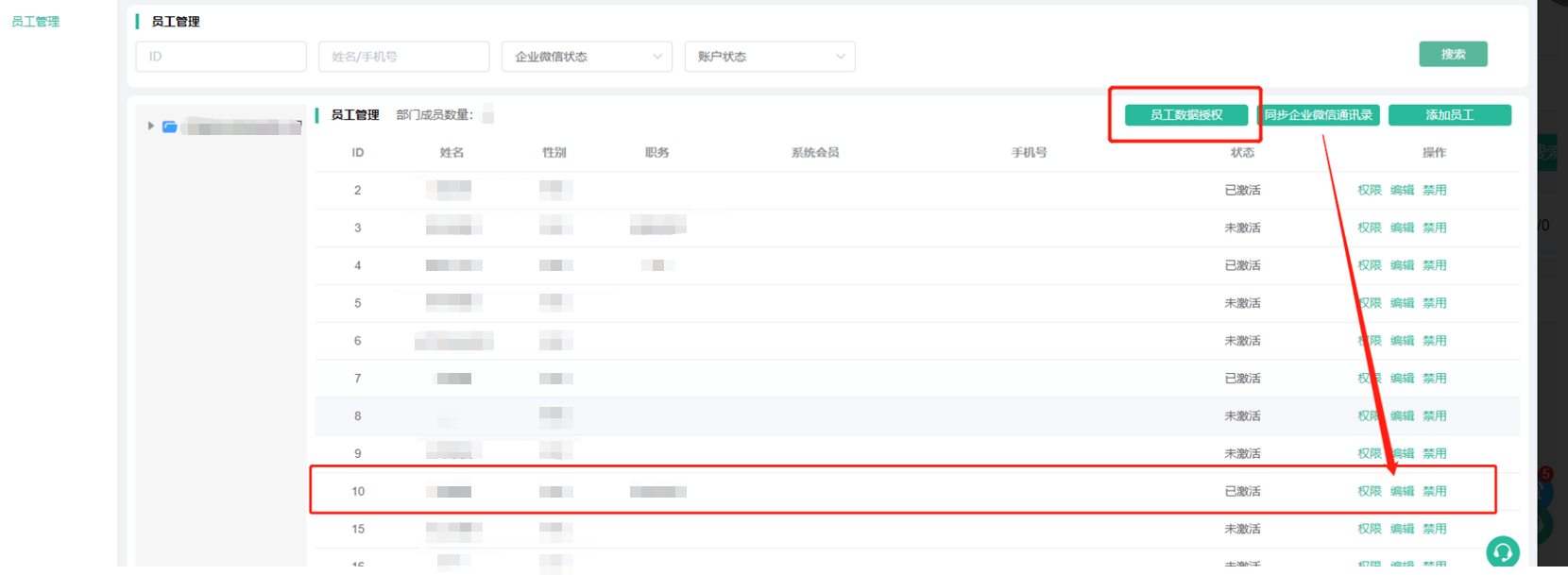Image resolution: width=1568 pixels, height=575 pixels.
Task: Click the 搜索 button
Action: [x=1453, y=54]
